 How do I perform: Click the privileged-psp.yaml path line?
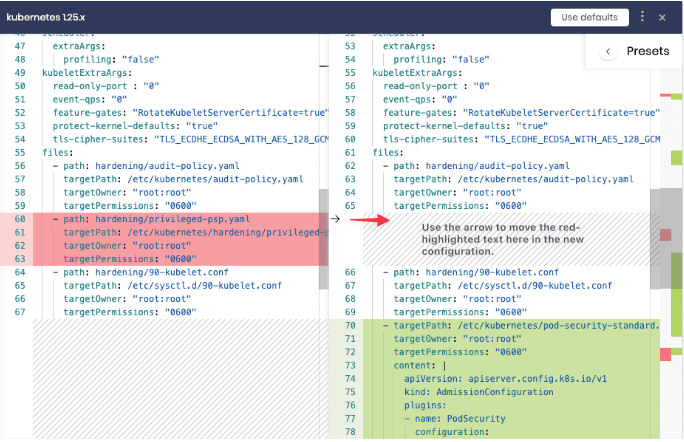pos(151,219)
